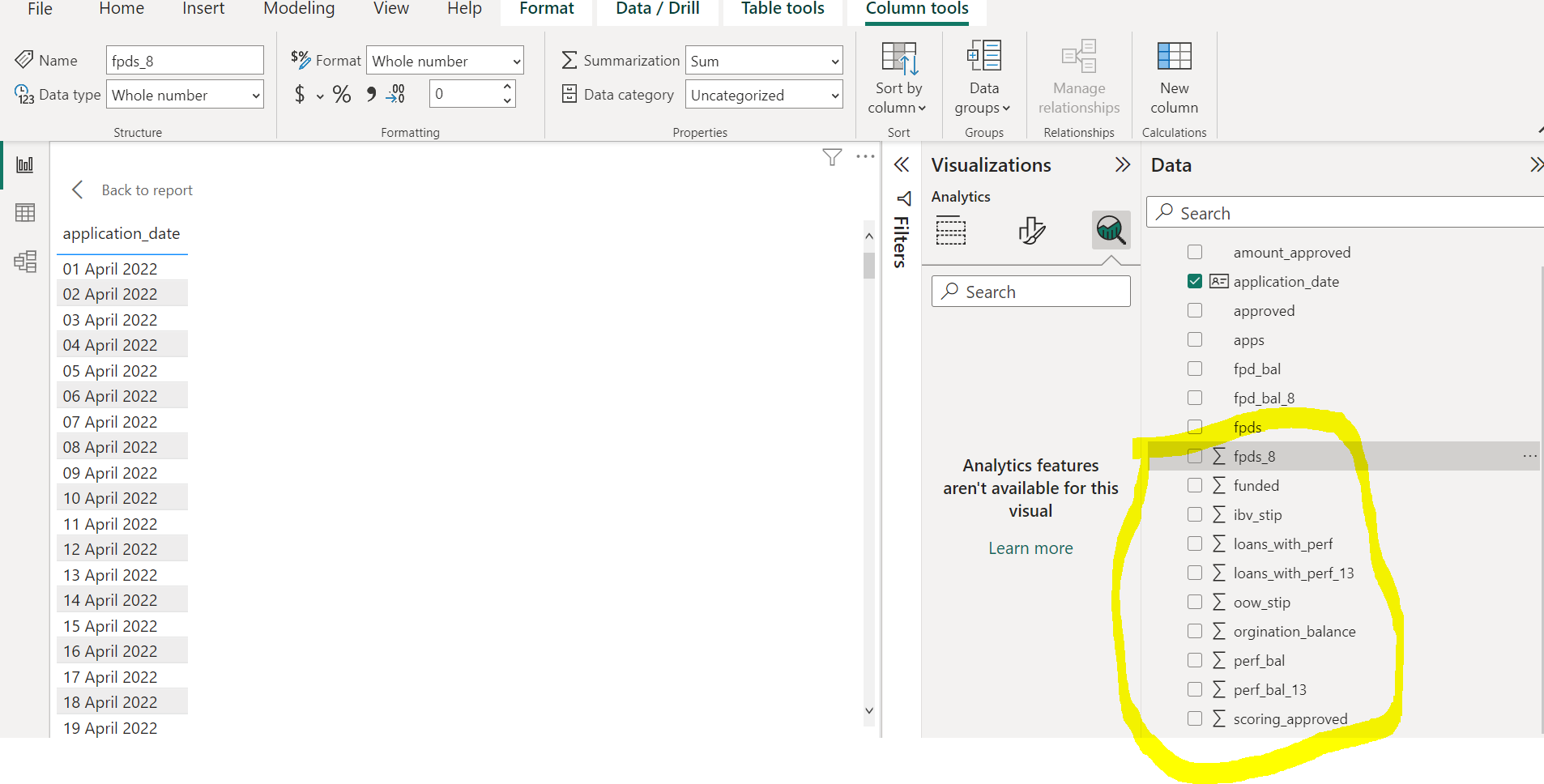
Task: Open Data groups icon in ribbon
Action: (984, 57)
